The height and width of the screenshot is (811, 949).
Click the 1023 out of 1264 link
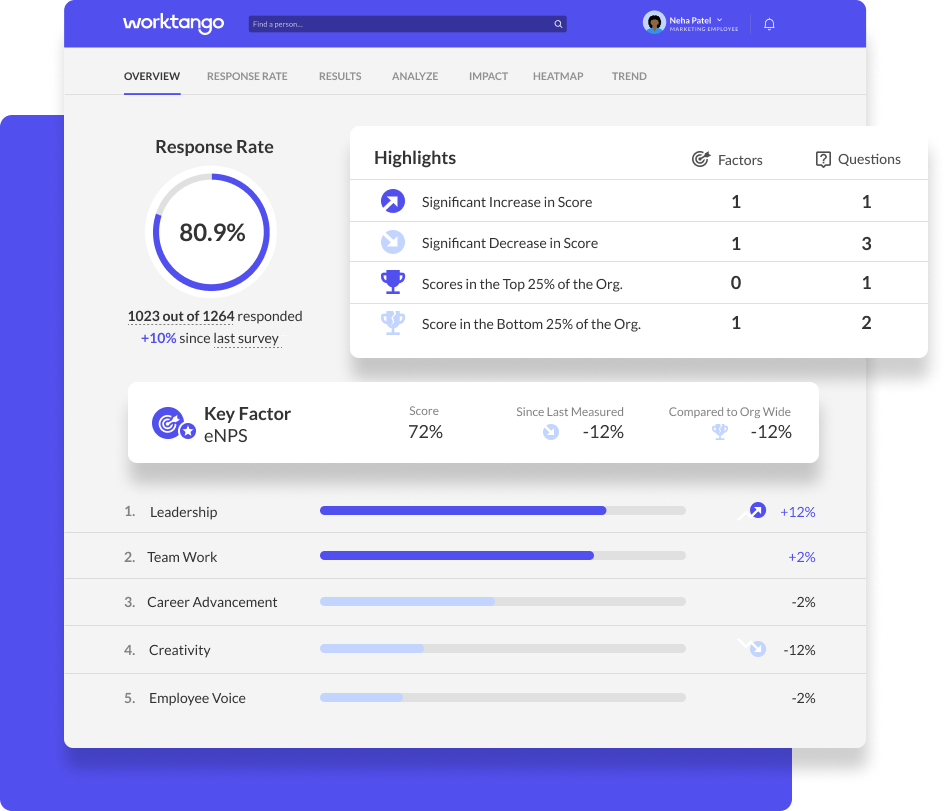(x=181, y=317)
